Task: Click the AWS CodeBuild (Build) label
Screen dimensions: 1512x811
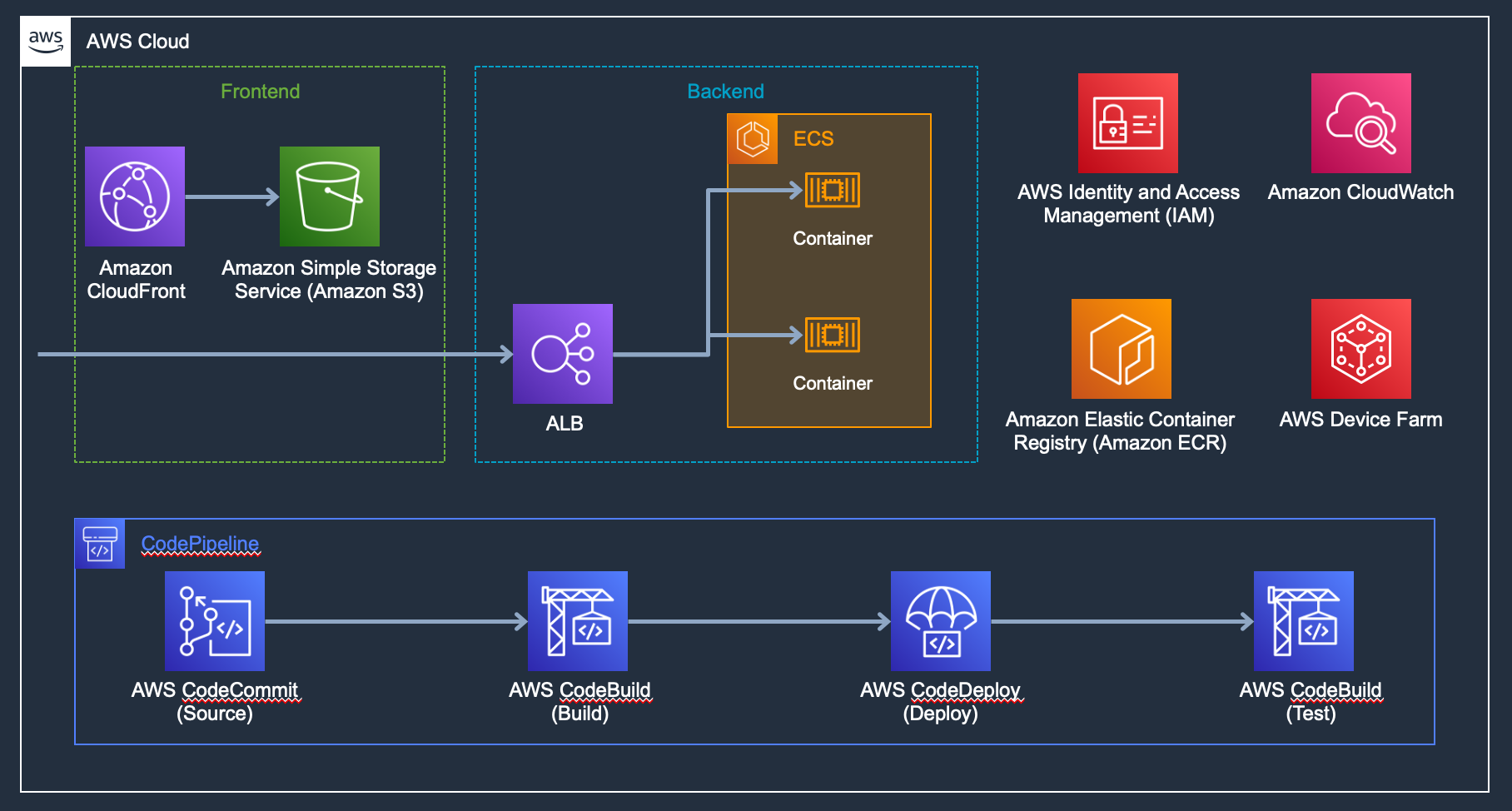Action: [x=579, y=702]
